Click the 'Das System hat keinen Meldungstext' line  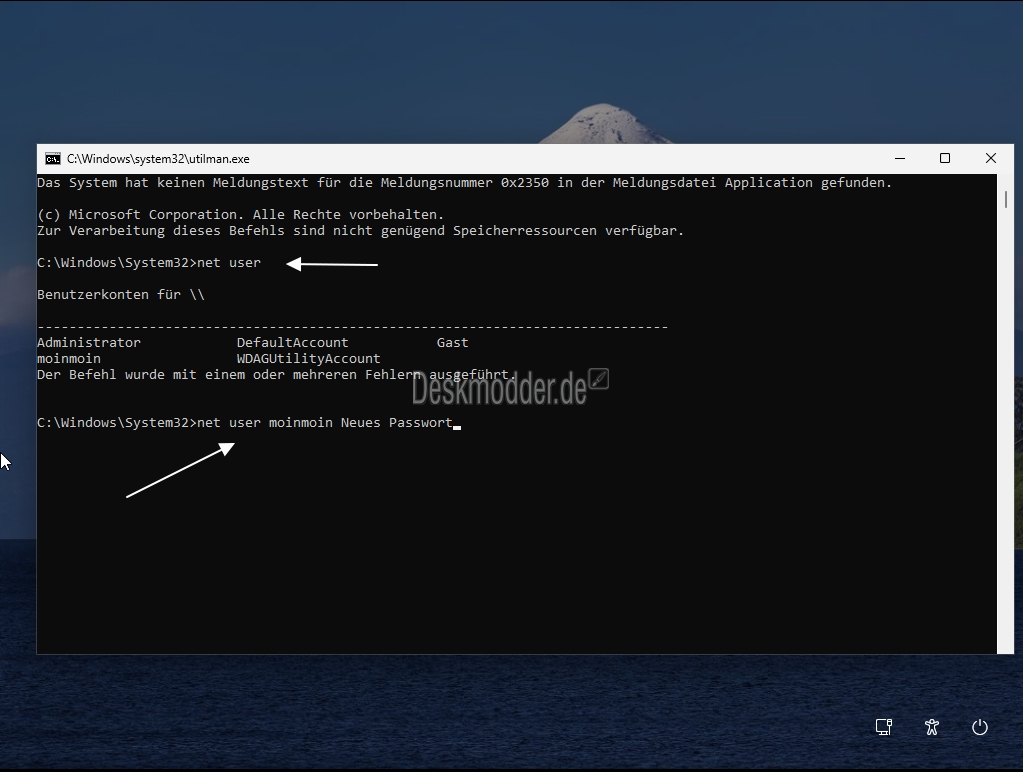(x=465, y=183)
